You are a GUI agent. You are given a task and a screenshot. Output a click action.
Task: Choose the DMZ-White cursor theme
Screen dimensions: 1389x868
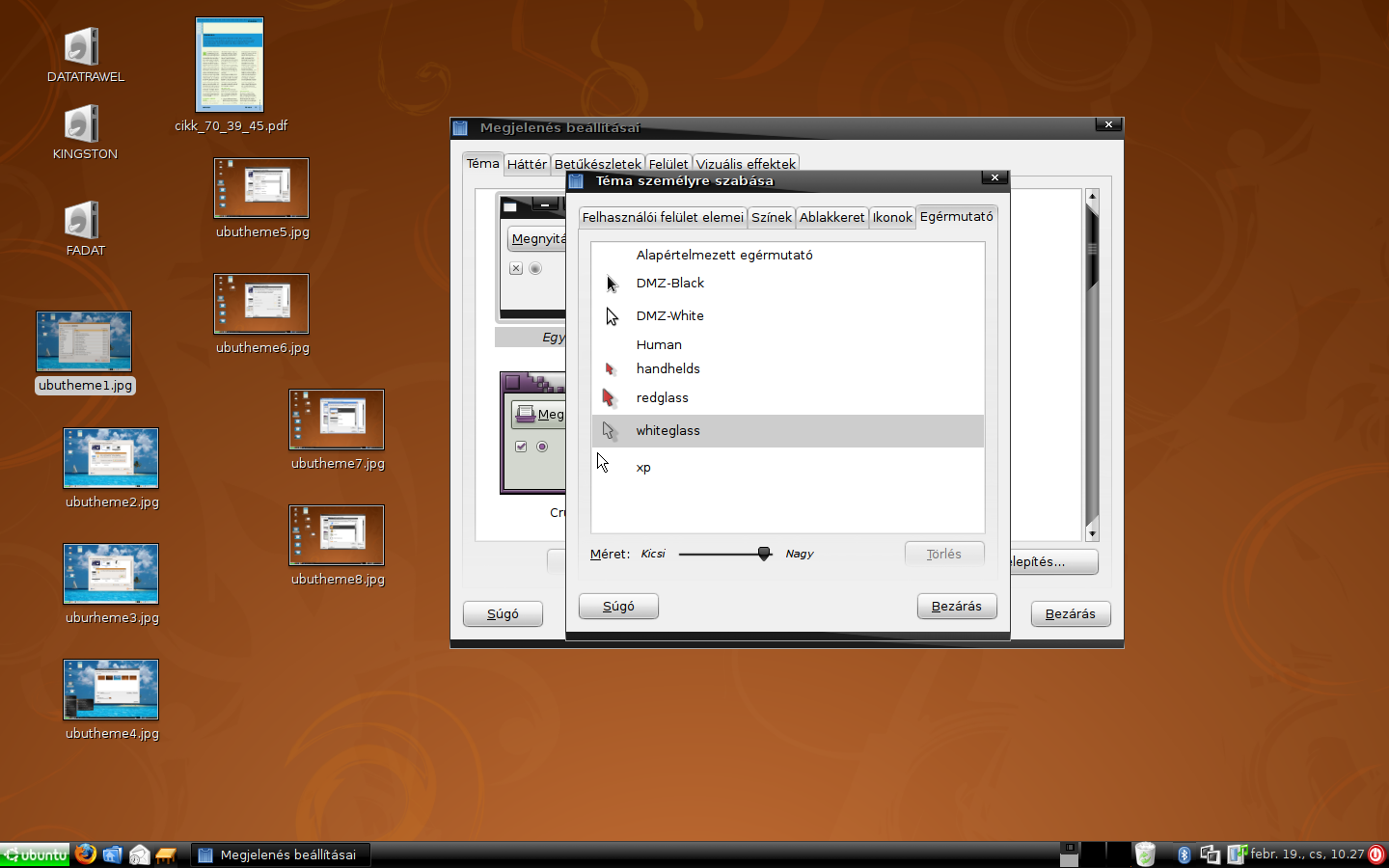click(787, 315)
